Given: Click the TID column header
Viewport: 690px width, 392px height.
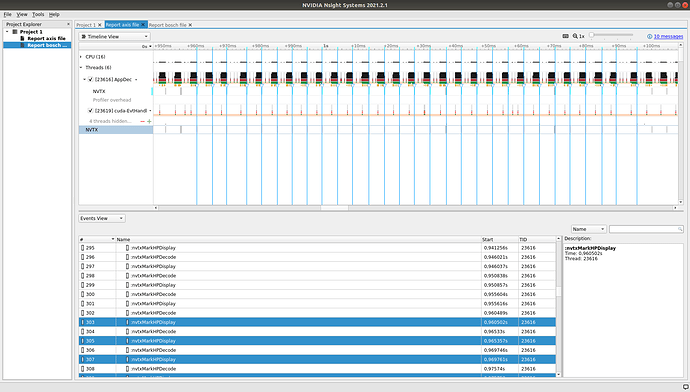Looking at the screenshot, I should coord(537,239).
